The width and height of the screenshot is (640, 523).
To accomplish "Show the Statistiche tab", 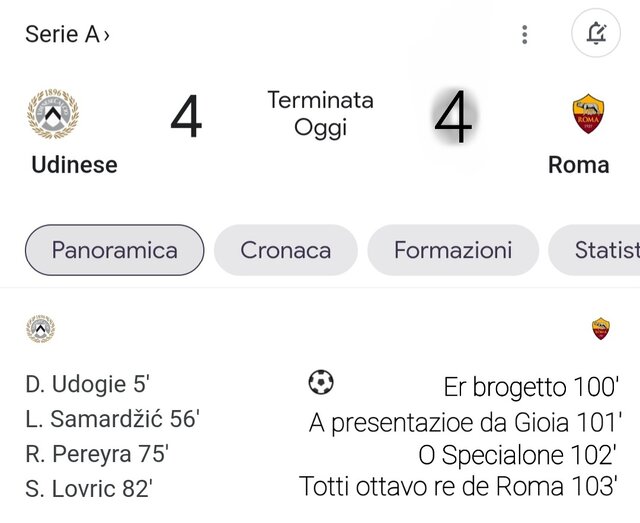I will click(594, 250).
